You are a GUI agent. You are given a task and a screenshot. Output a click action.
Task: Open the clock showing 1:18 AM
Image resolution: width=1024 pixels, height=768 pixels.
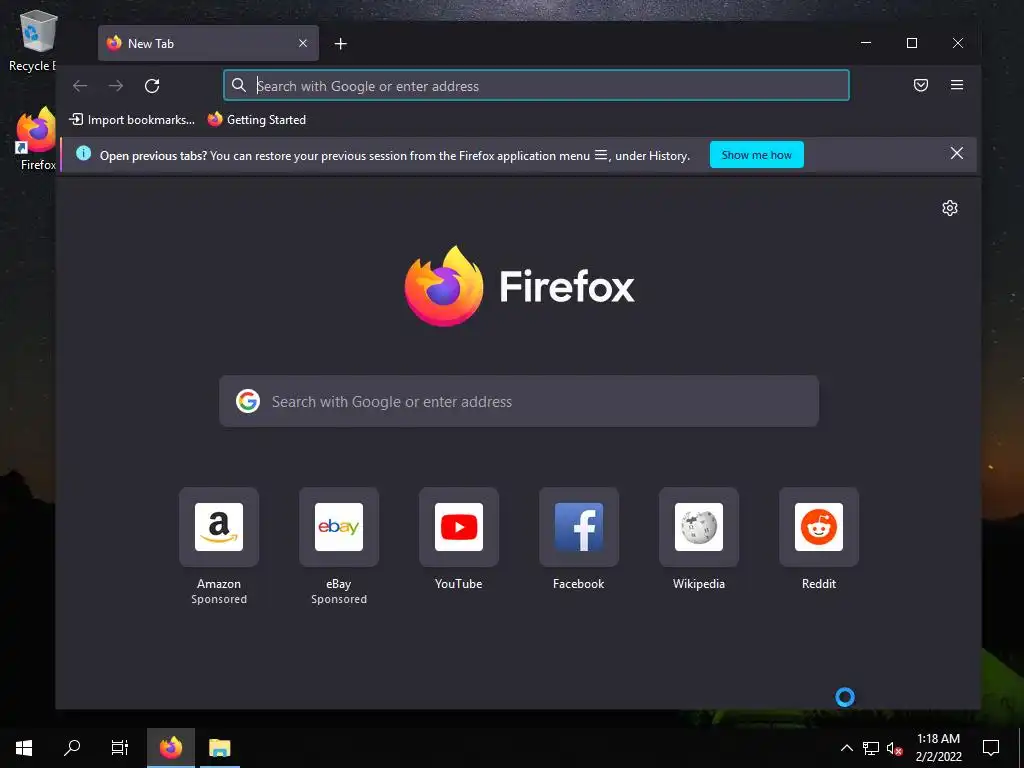938,748
